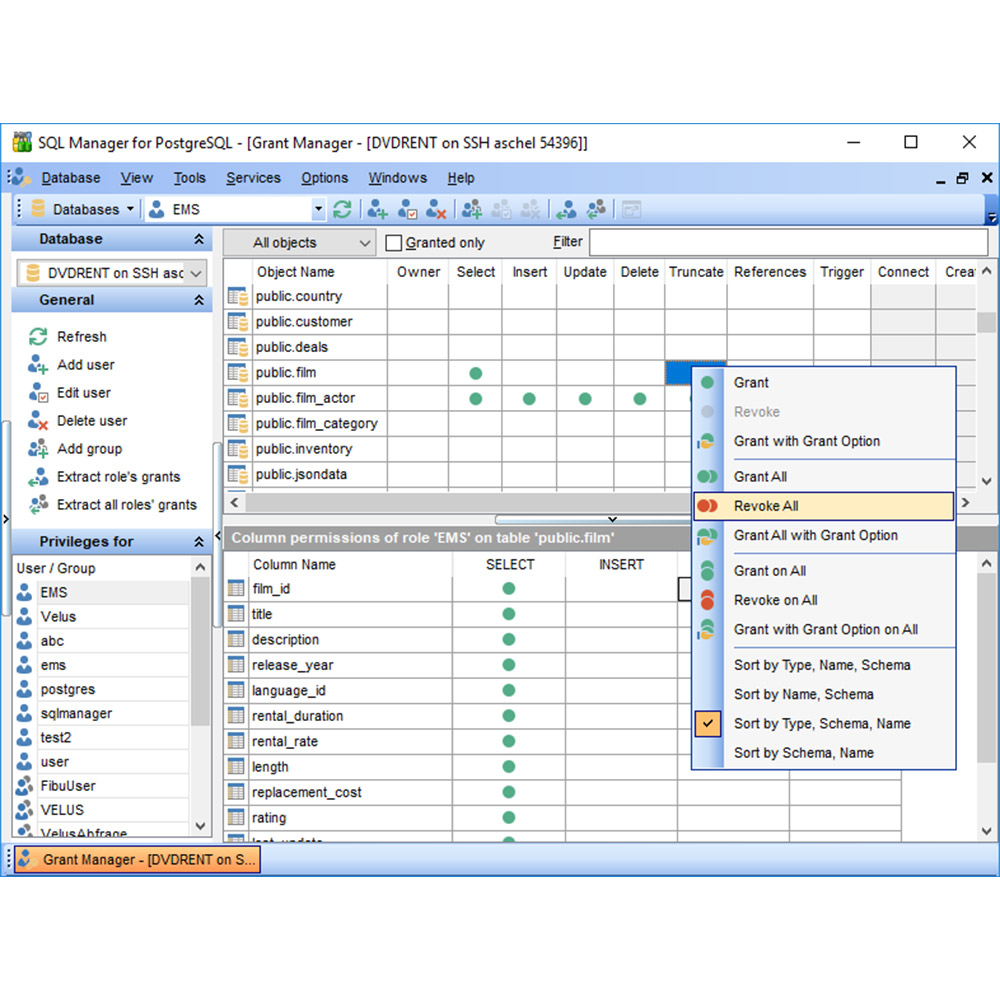Click the group icon next to FibuUser
The width and height of the screenshot is (1000, 1000).
click(24, 786)
